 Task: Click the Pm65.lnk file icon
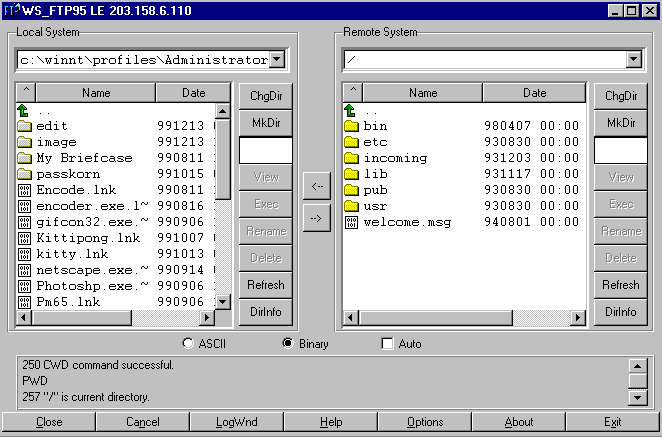coord(24,302)
